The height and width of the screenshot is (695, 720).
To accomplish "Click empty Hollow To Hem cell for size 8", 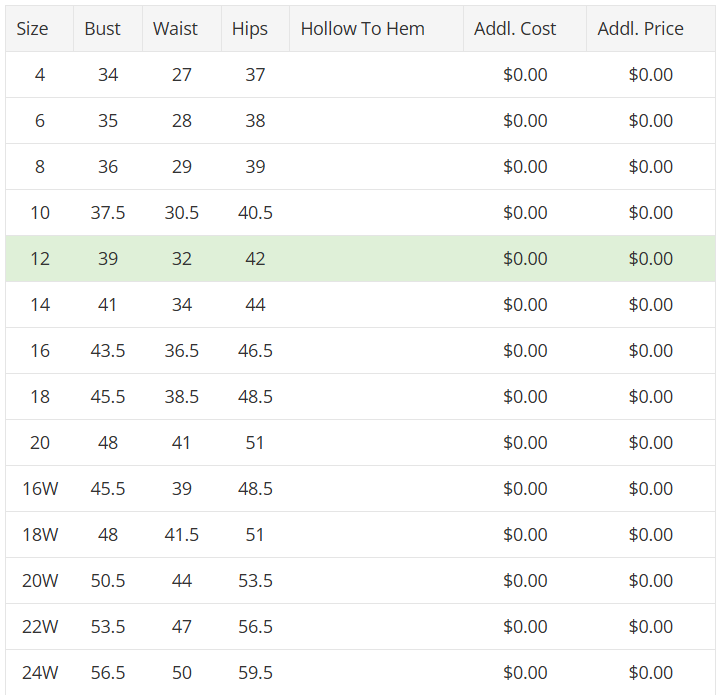I will [377, 167].
